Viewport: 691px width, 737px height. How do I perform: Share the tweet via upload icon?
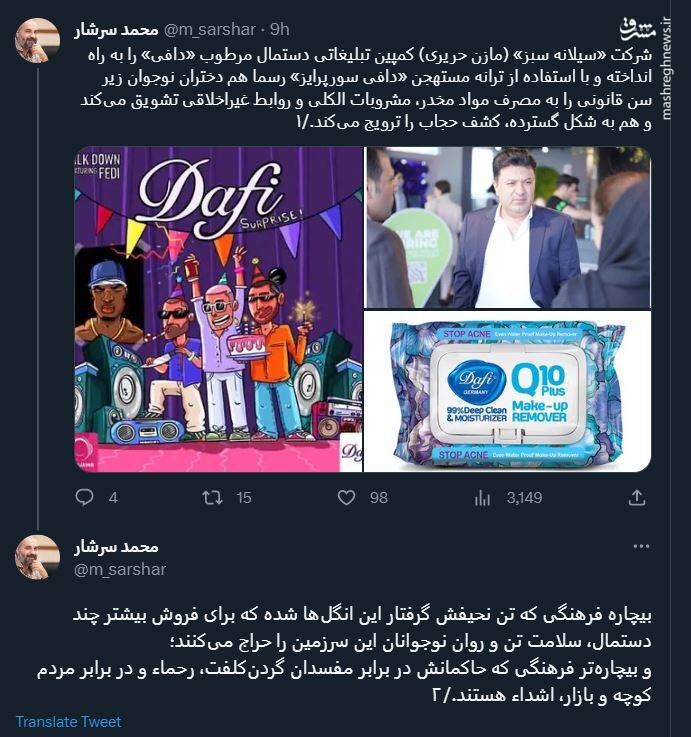637,498
